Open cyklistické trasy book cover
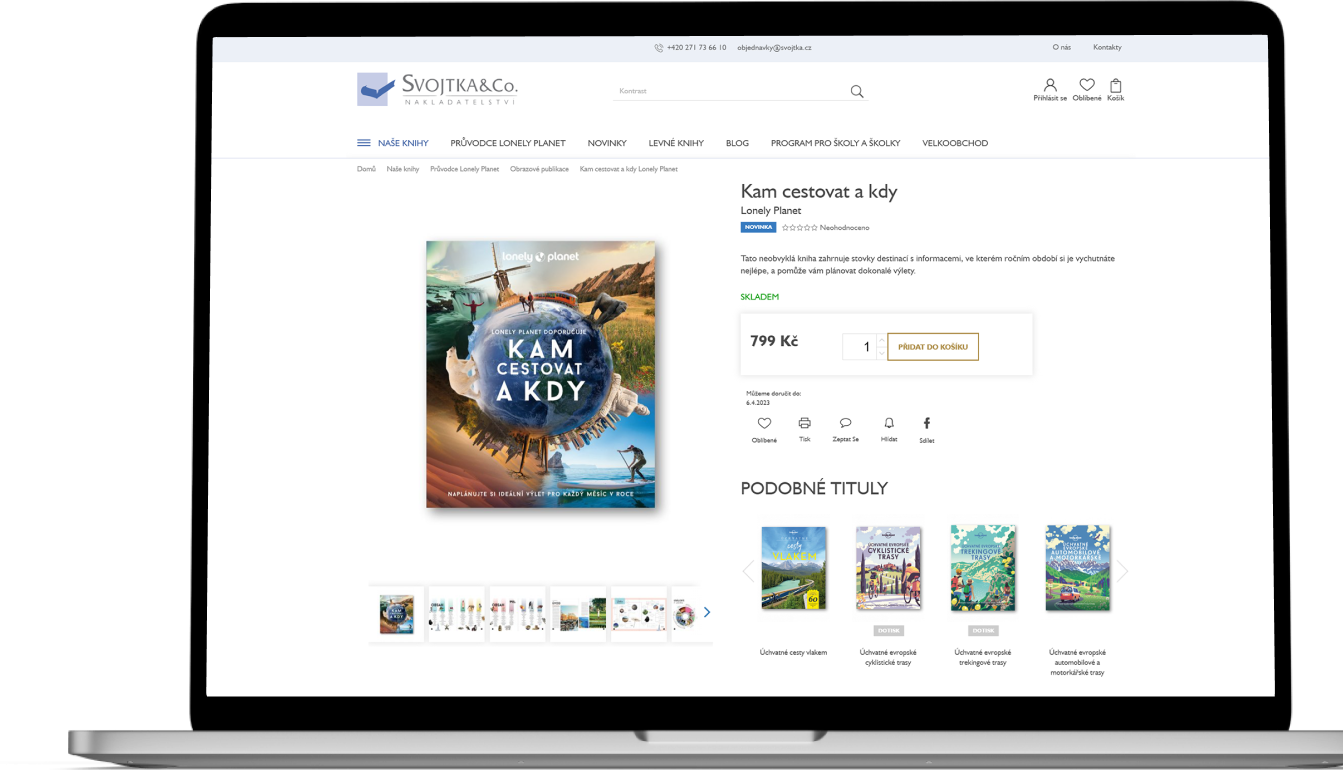The width and height of the screenshot is (1343, 781). 888,568
